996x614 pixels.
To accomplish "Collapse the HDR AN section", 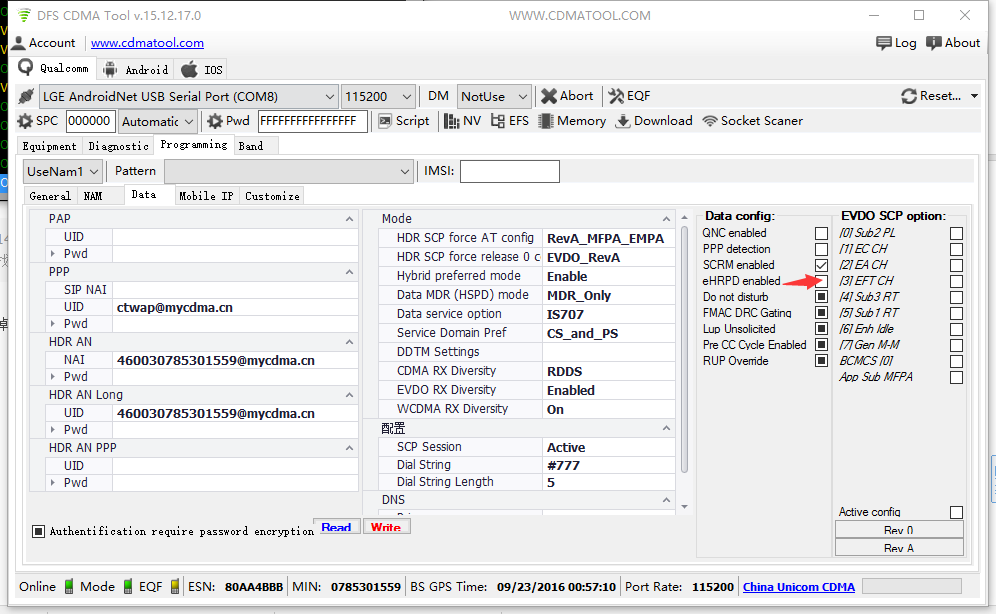I will click(349, 342).
